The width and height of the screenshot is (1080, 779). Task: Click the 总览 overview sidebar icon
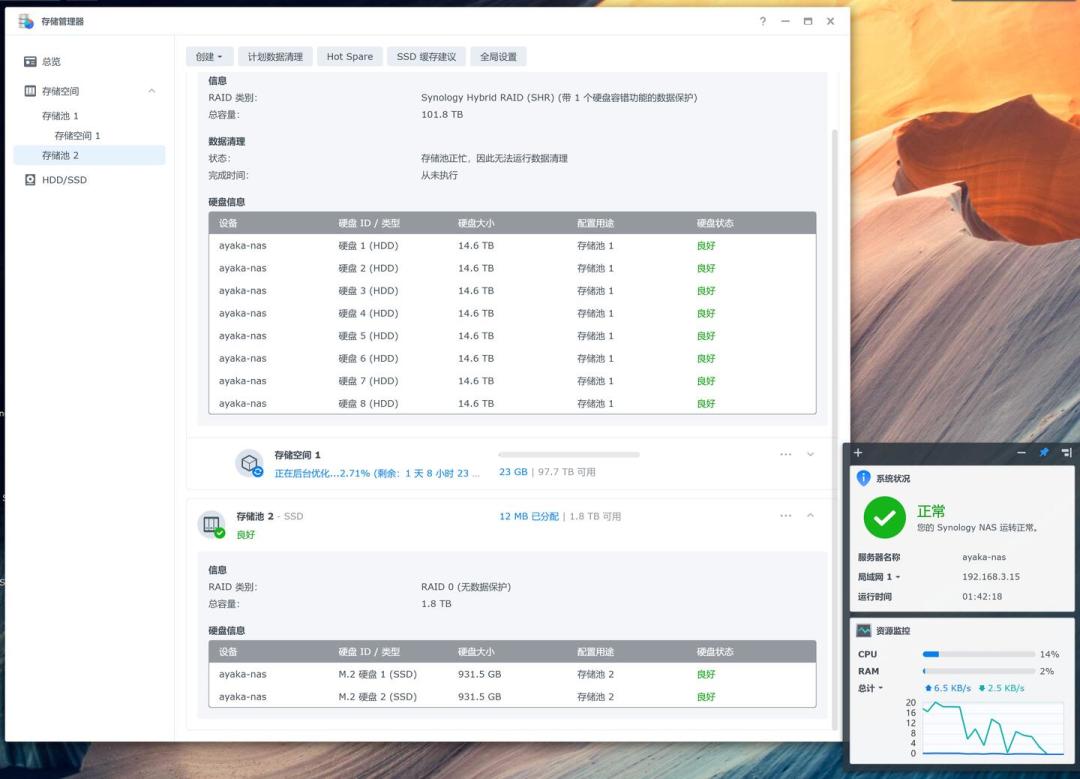(x=30, y=61)
